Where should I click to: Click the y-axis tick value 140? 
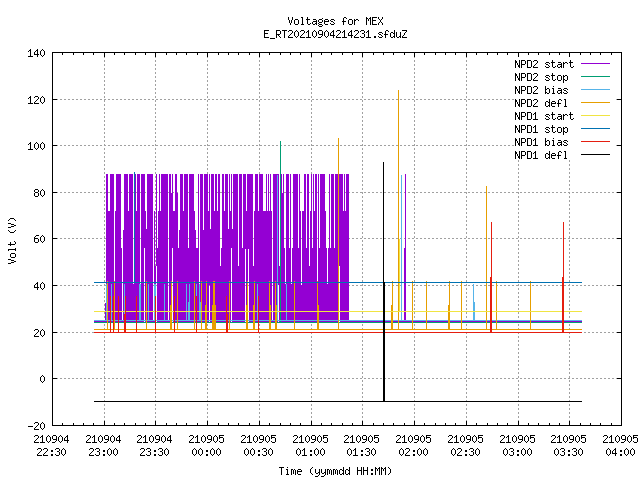(x=36, y=53)
